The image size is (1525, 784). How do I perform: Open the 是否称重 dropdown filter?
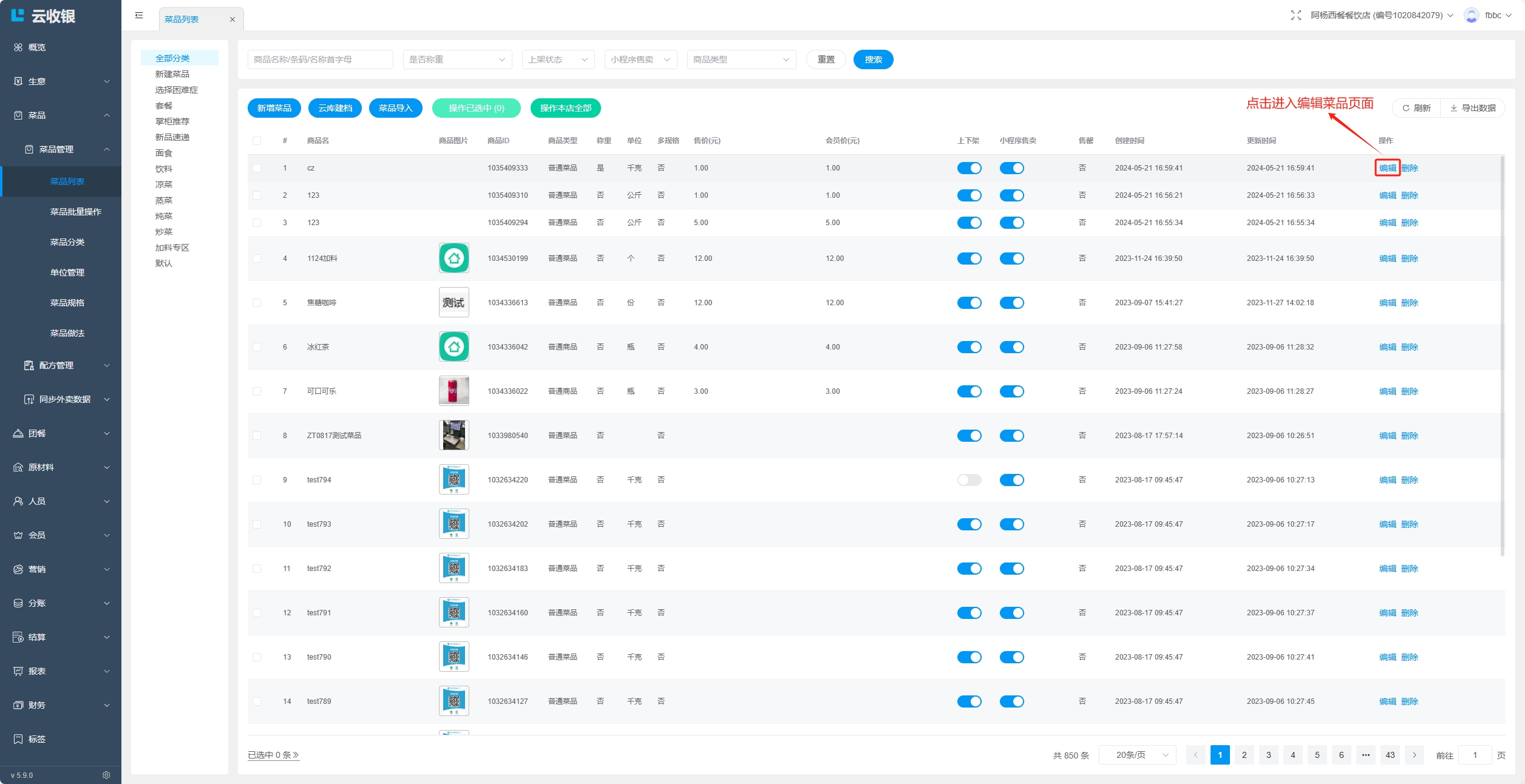(457, 59)
